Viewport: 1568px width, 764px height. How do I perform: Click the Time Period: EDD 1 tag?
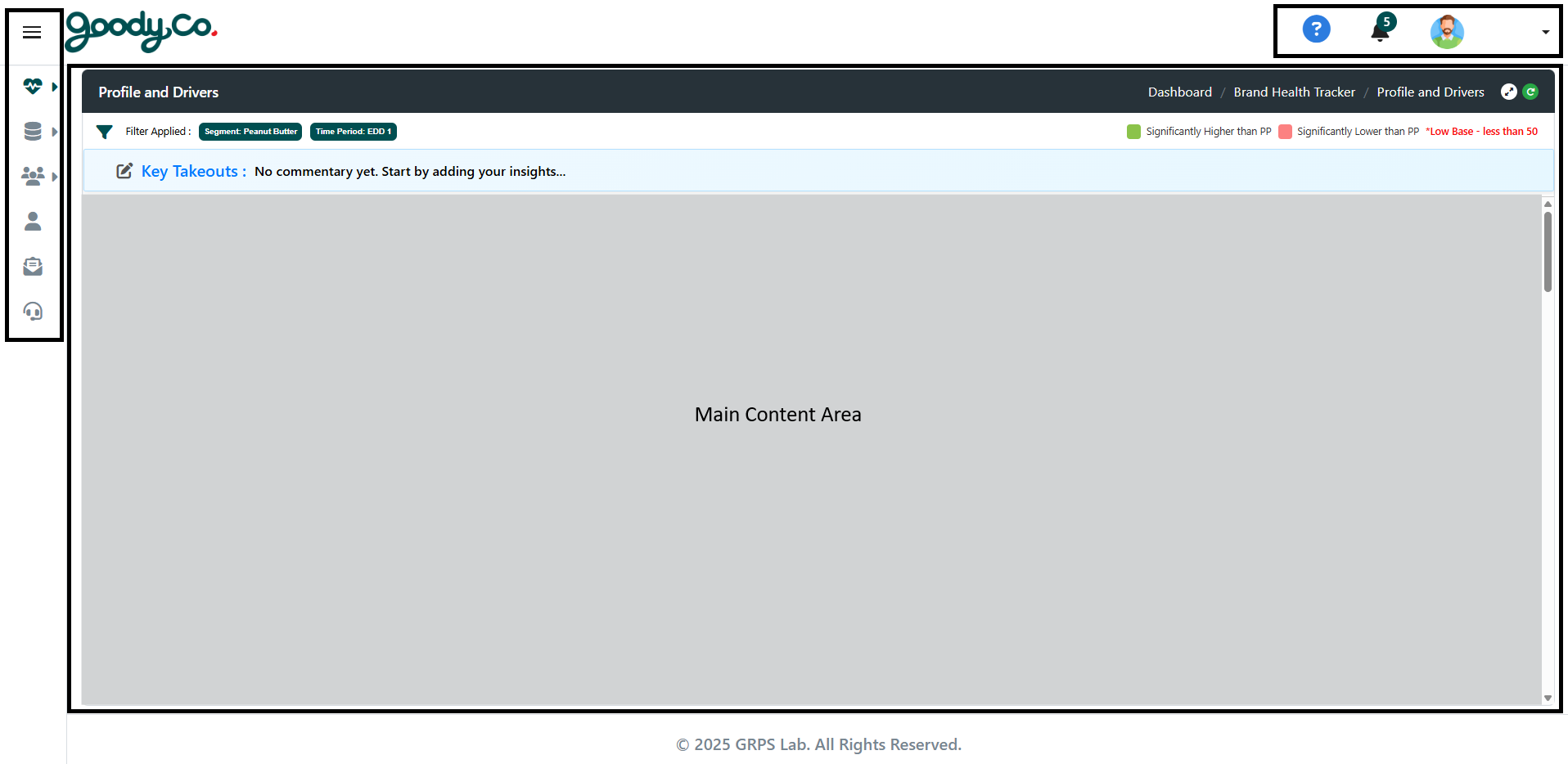353,132
